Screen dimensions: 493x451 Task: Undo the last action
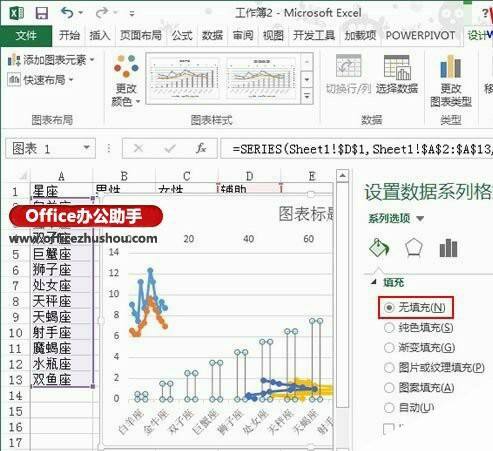coord(67,13)
